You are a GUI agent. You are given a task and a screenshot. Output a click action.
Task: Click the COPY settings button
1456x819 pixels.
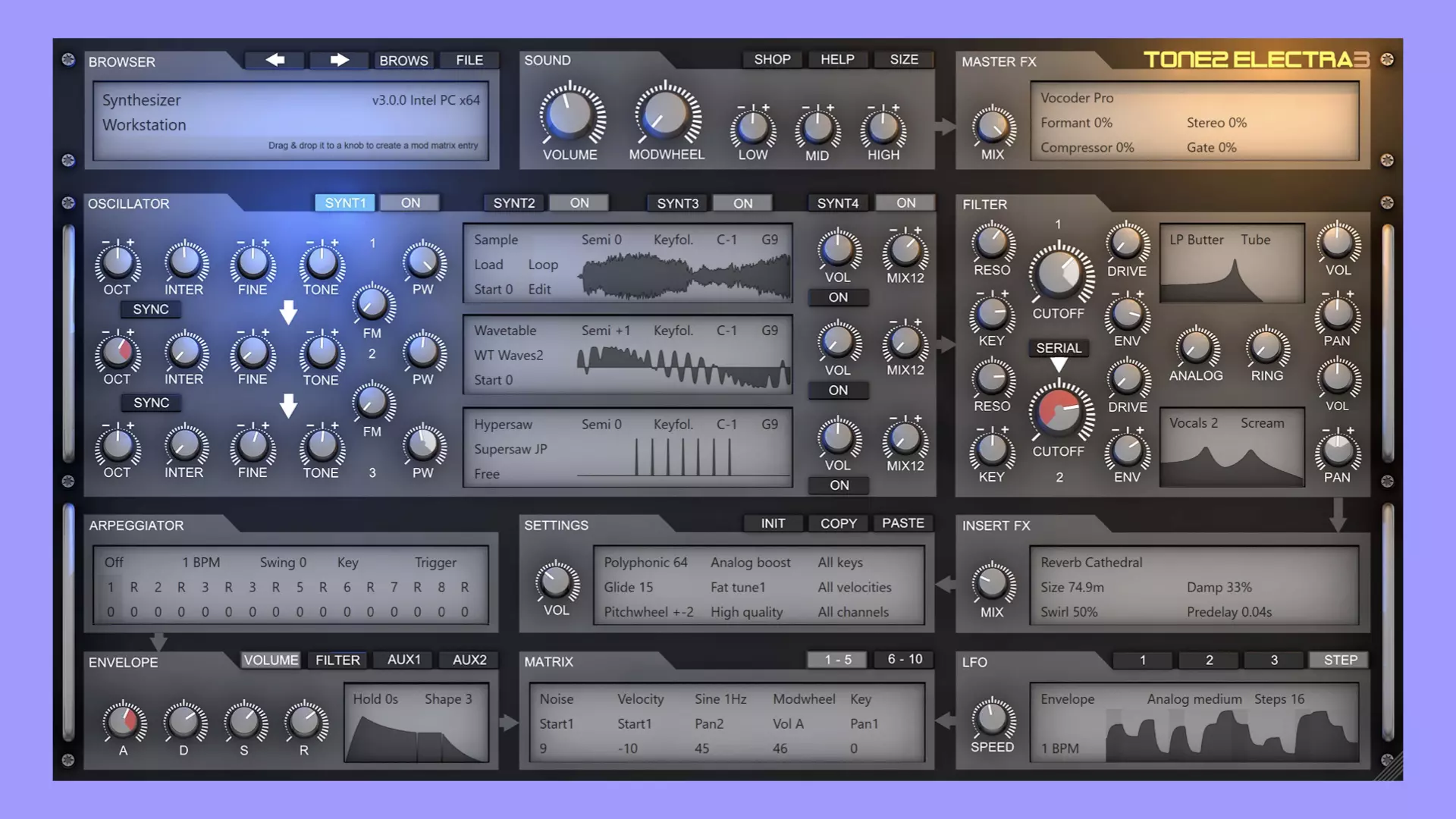(838, 523)
